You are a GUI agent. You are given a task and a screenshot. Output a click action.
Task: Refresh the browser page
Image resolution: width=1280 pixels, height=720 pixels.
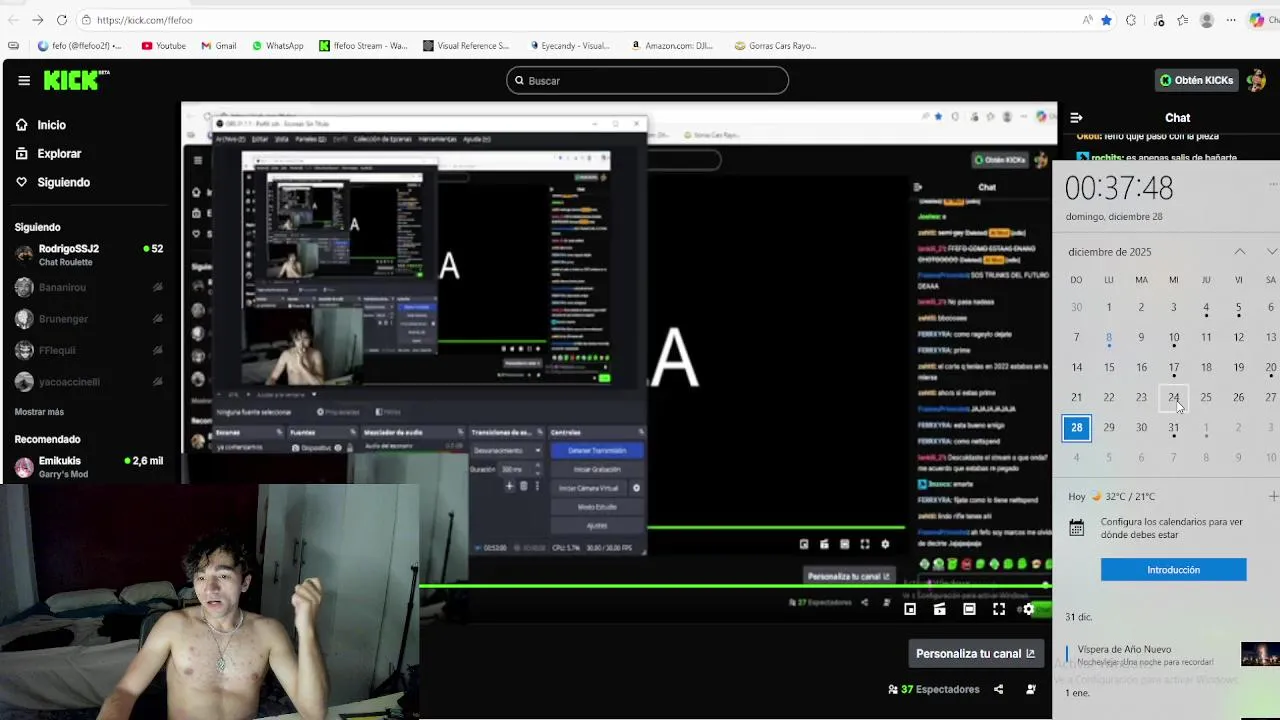[x=62, y=20]
